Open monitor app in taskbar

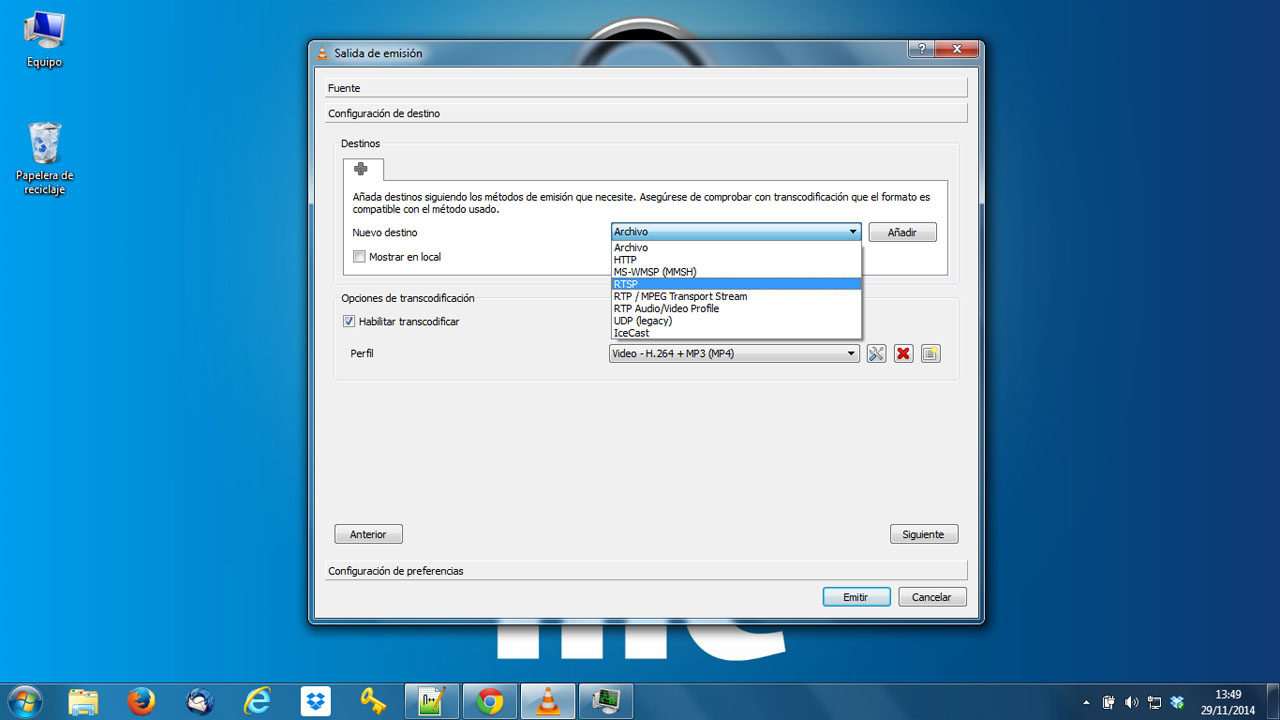click(606, 702)
